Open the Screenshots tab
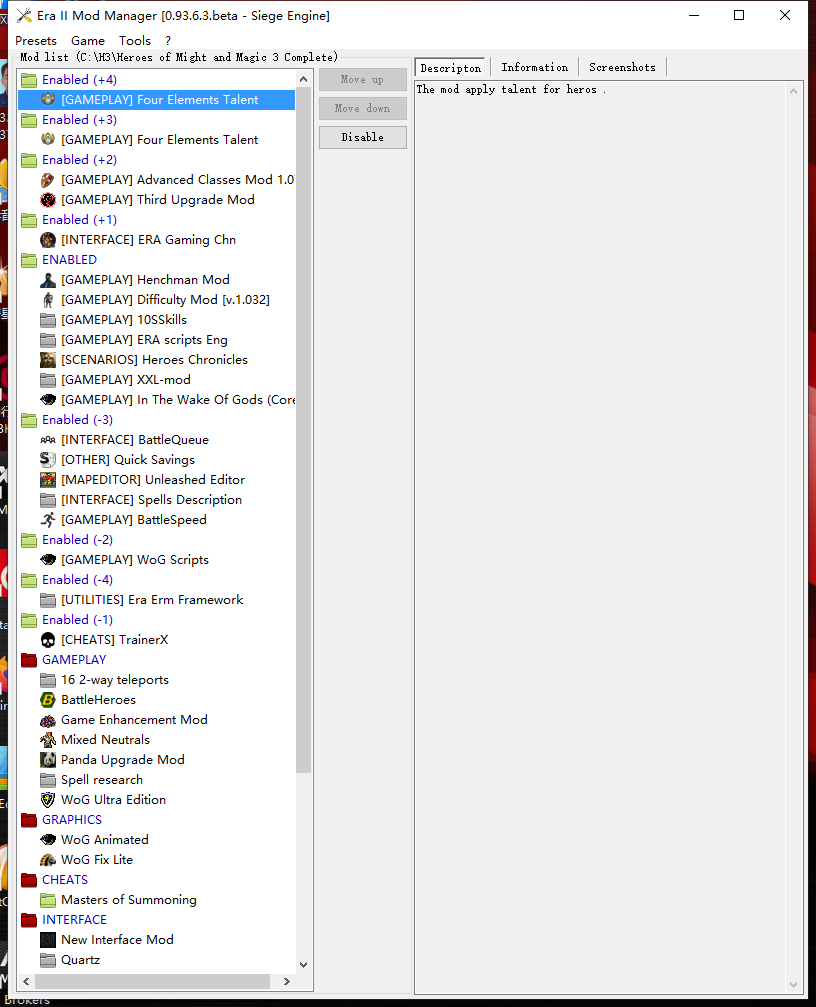This screenshot has width=816, height=1007. pyautogui.click(x=622, y=67)
